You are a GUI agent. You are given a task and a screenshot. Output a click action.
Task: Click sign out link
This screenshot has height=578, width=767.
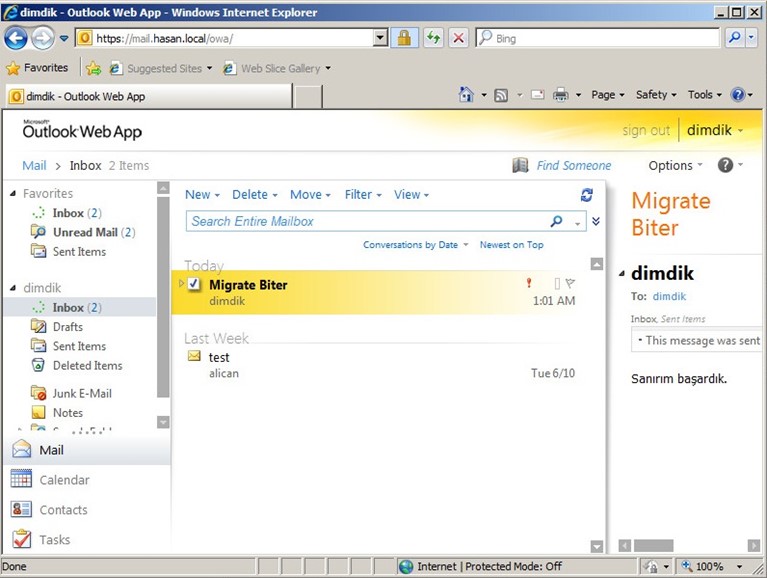point(646,130)
